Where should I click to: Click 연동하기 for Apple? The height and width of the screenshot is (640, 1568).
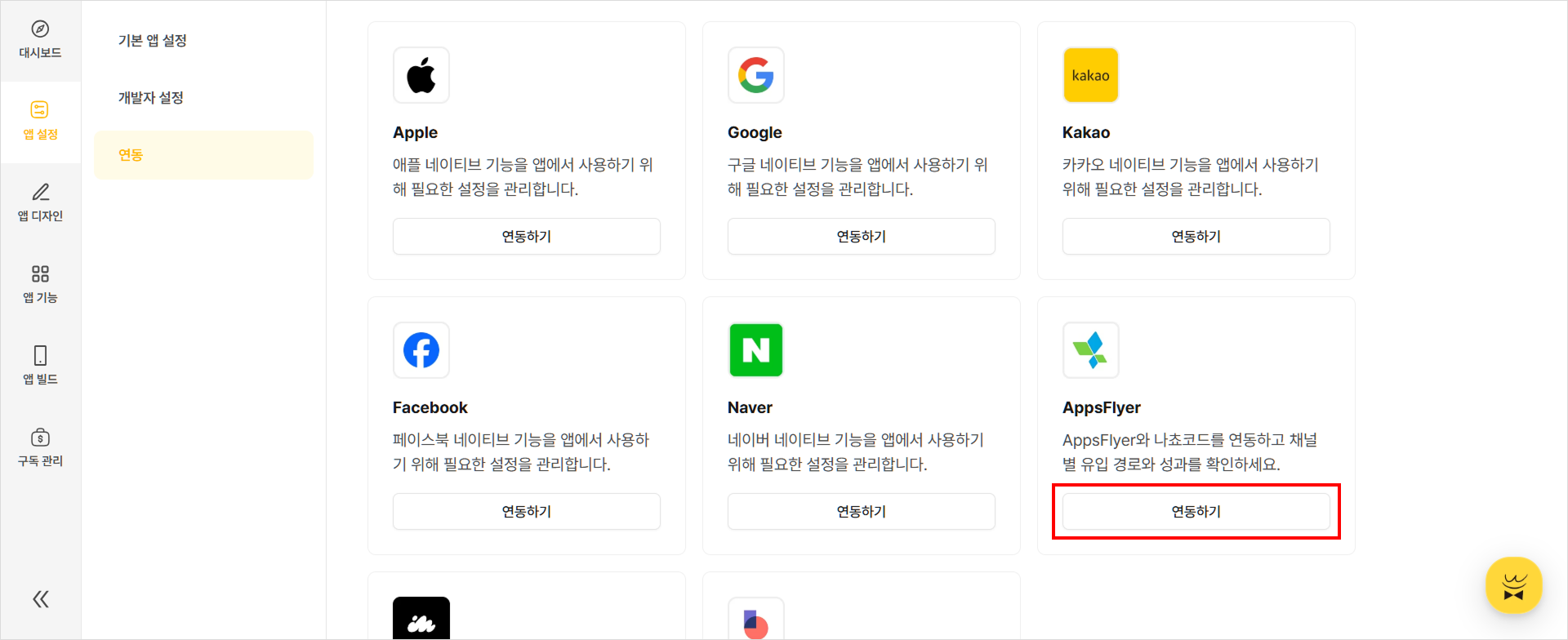(x=527, y=236)
